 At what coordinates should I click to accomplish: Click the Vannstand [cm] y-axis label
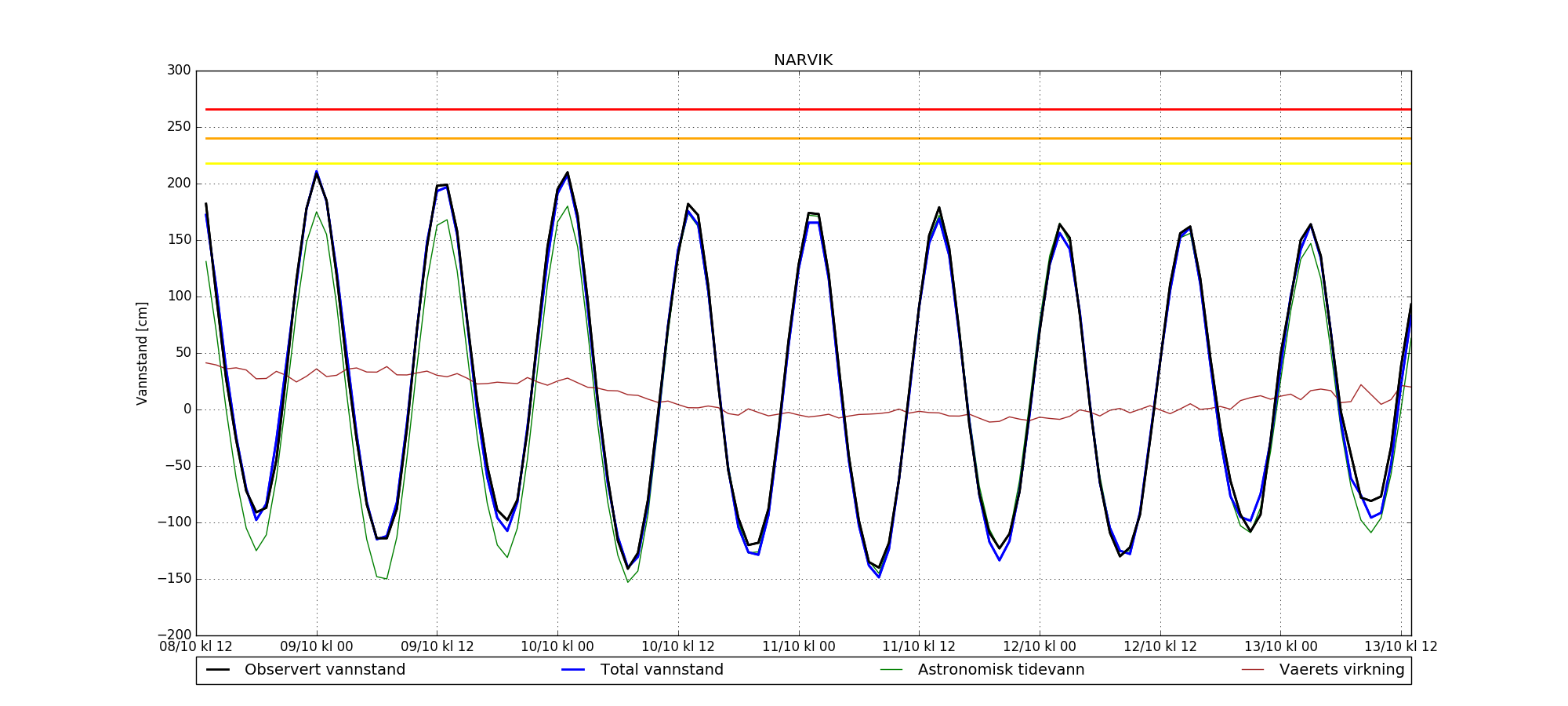click(142, 353)
